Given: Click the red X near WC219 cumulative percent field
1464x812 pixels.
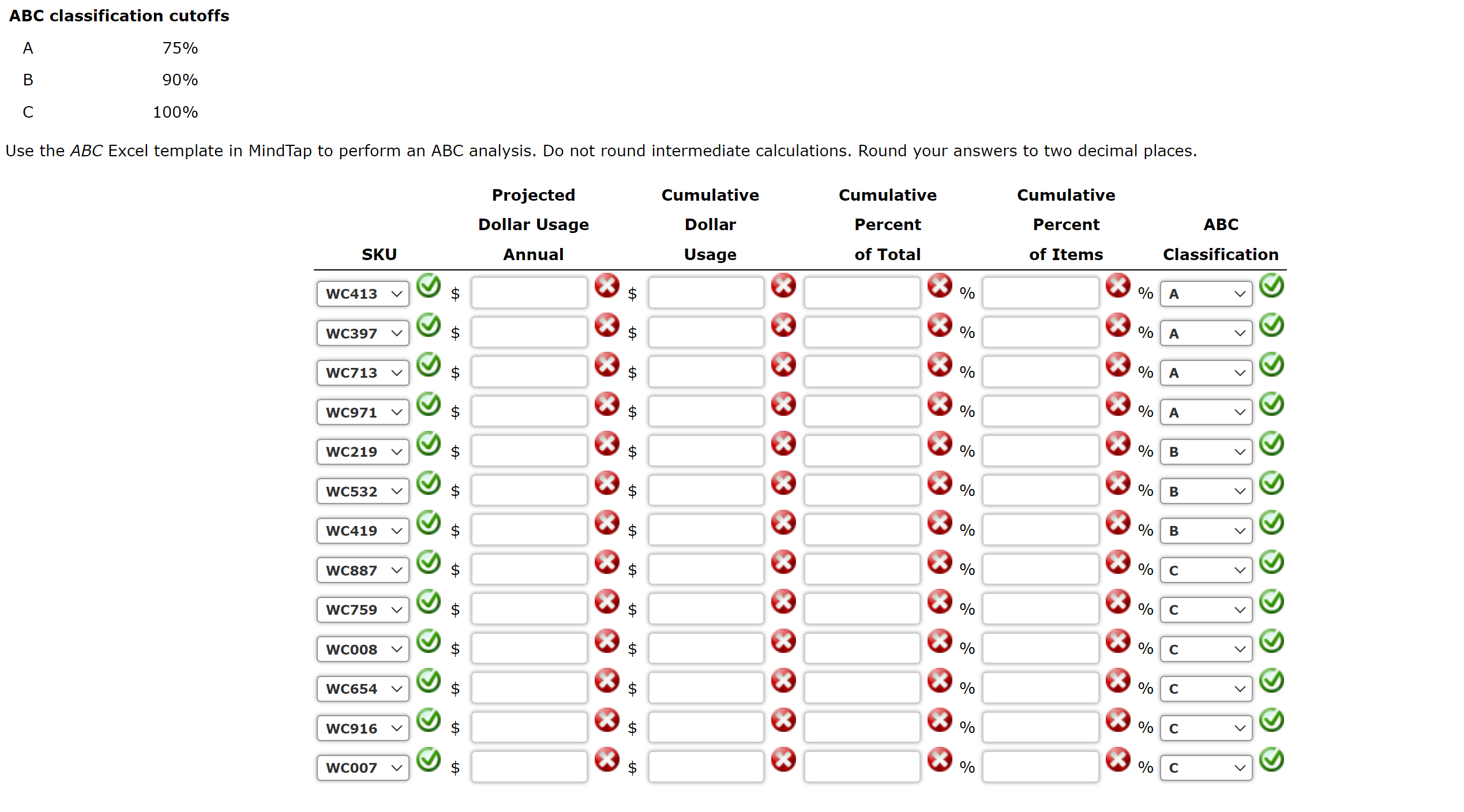Looking at the screenshot, I should point(940,444).
